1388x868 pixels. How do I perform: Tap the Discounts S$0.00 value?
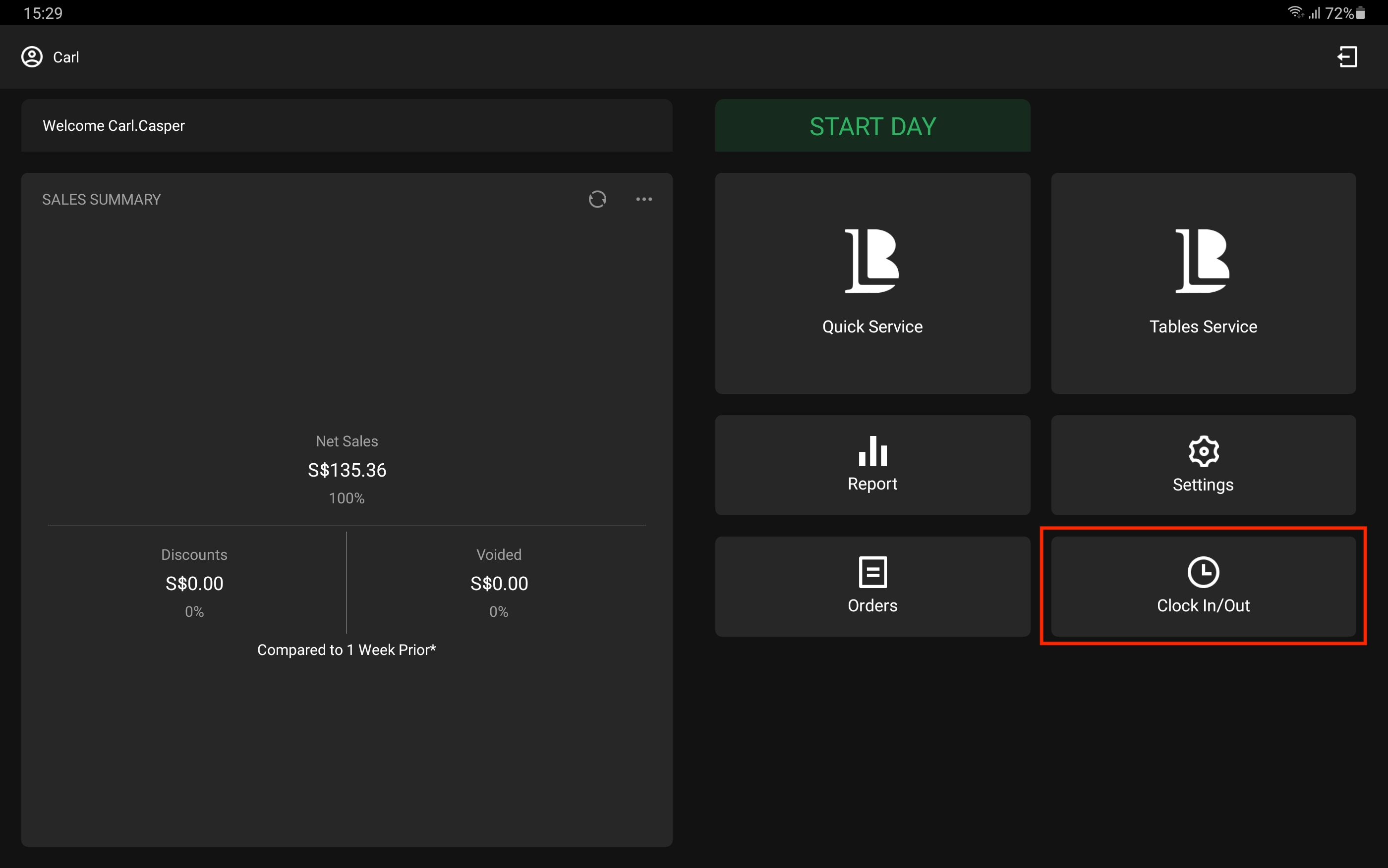pyautogui.click(x=194, y=583)
